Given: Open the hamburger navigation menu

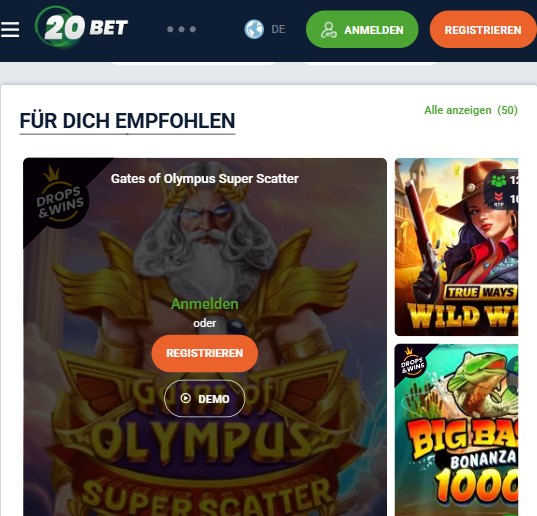Looking at the screenshot, I should pos(10,29).
